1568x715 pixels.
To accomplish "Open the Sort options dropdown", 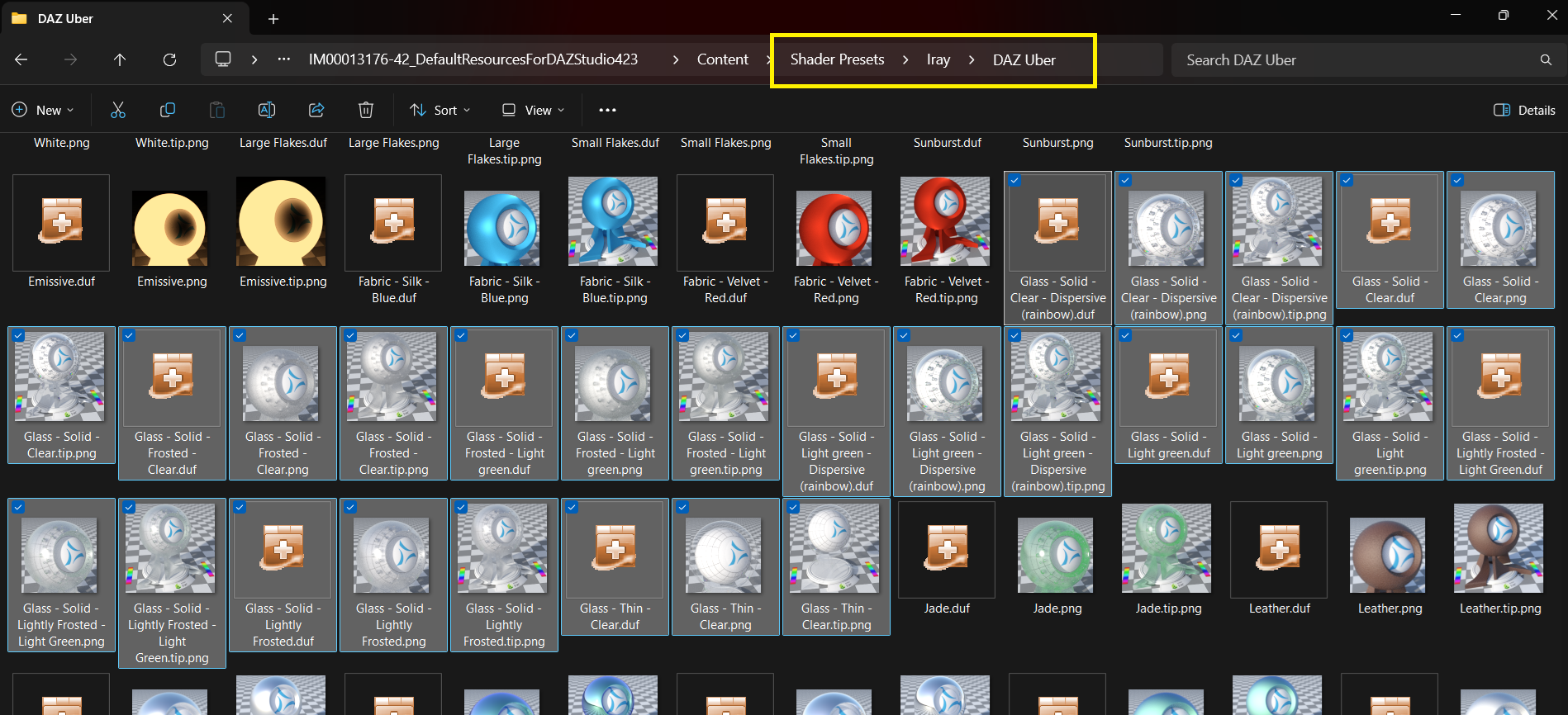I will 440,110.
